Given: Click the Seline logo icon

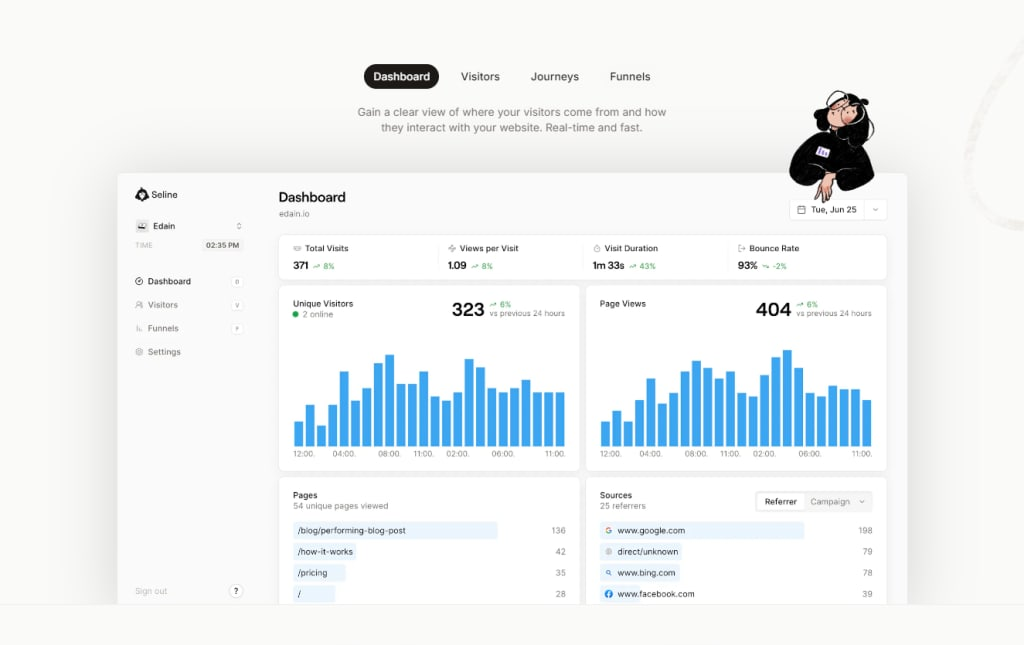Looking at the screenshot, I should click(142, 195).
